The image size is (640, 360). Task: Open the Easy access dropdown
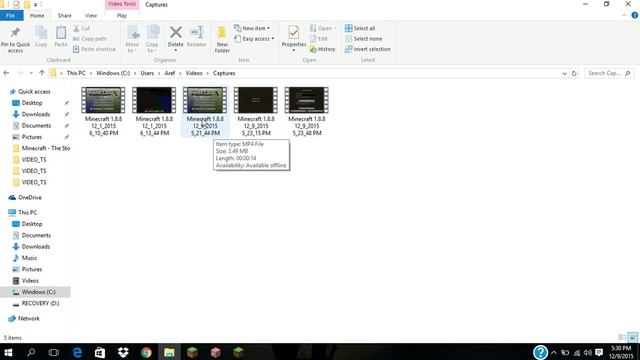click(x=254, y=39)
